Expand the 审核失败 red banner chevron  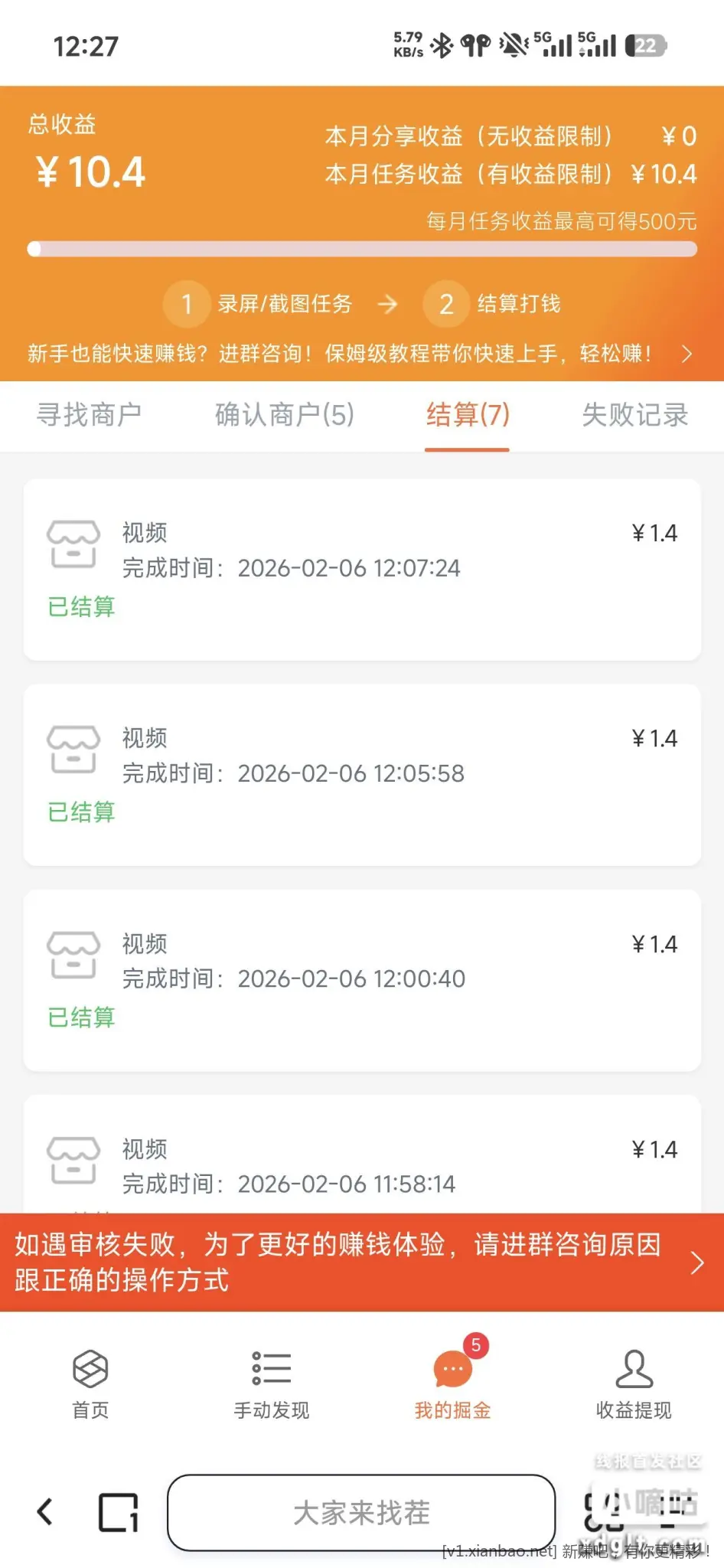coord(696,1263)
